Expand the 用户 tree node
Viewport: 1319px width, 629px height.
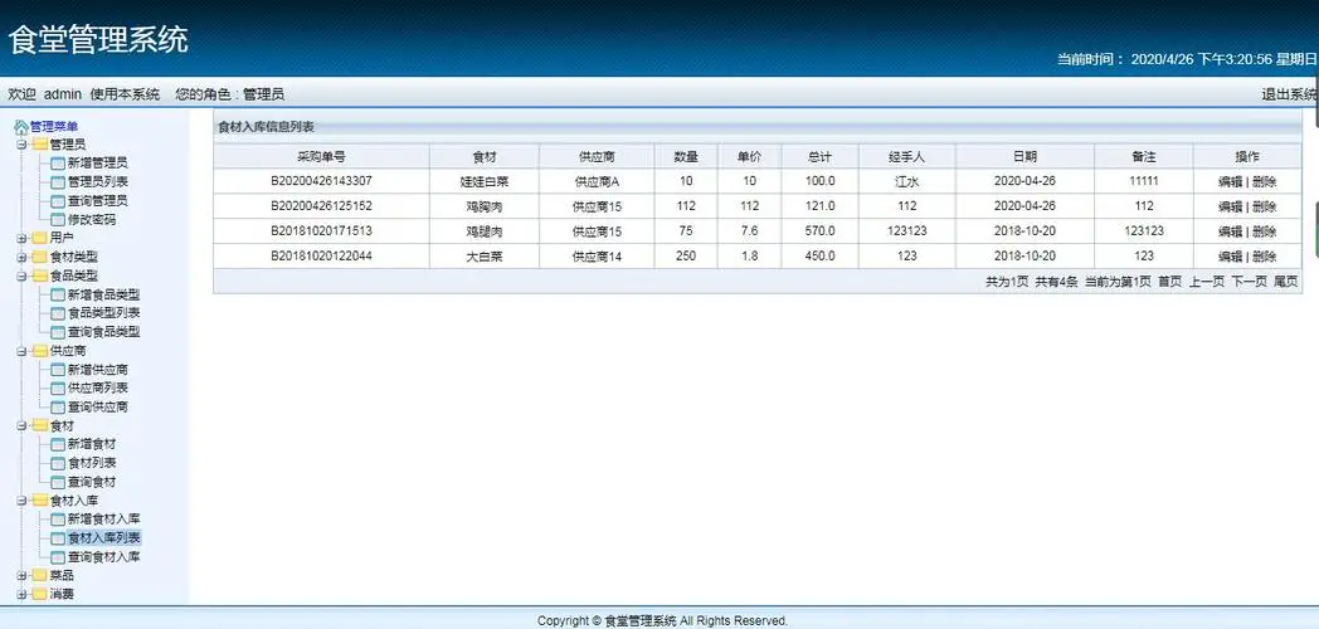(x=22, y=239)
